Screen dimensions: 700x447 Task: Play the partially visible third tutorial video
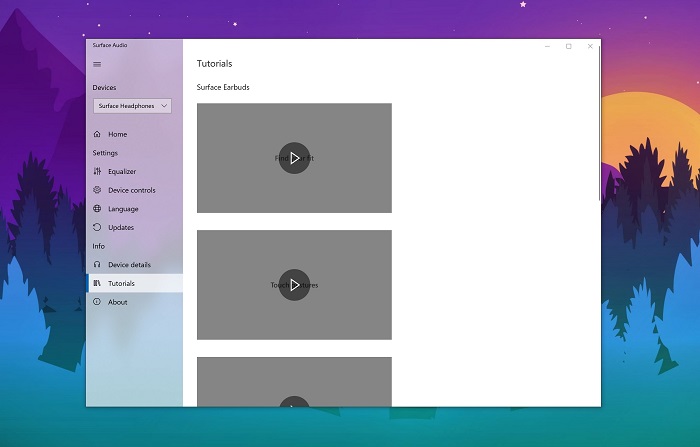294,401
